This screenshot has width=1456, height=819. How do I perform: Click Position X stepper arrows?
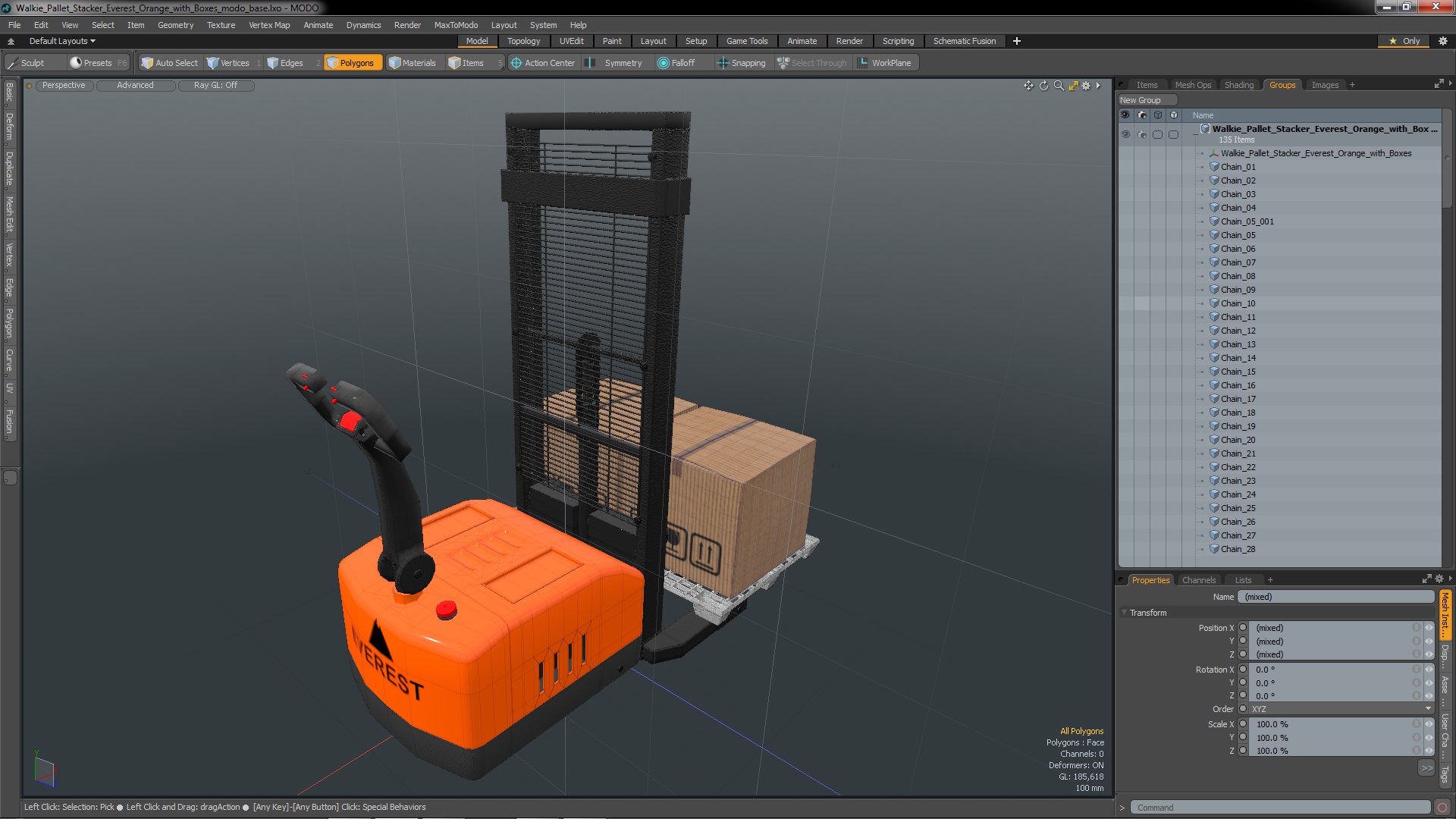tap(1429, 628)
